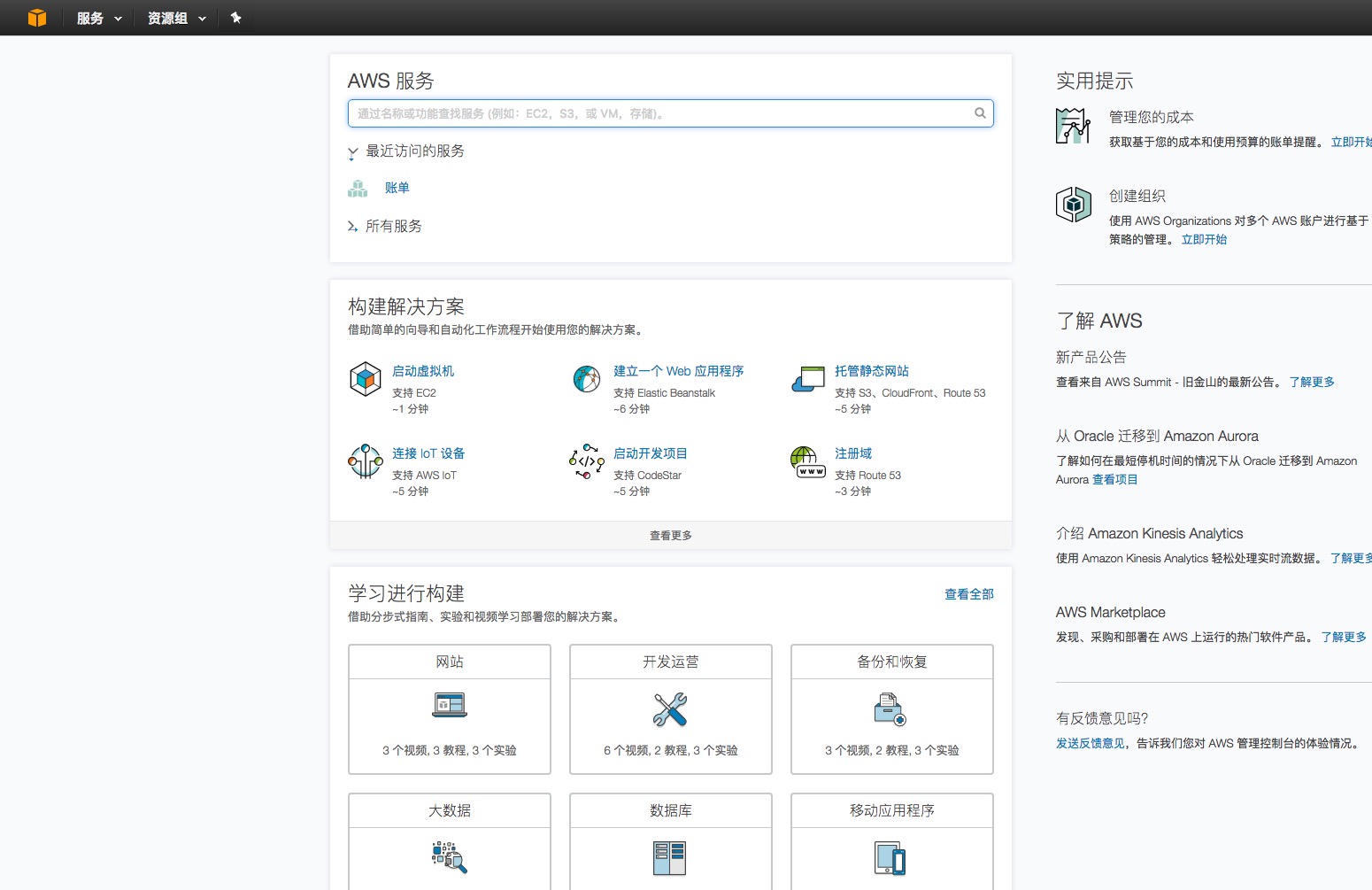The image size is (1372, 890).
Task: Click 了解更多 for AWS Summit announcement
Action: pyautogui.click(x=1312, y=382)
